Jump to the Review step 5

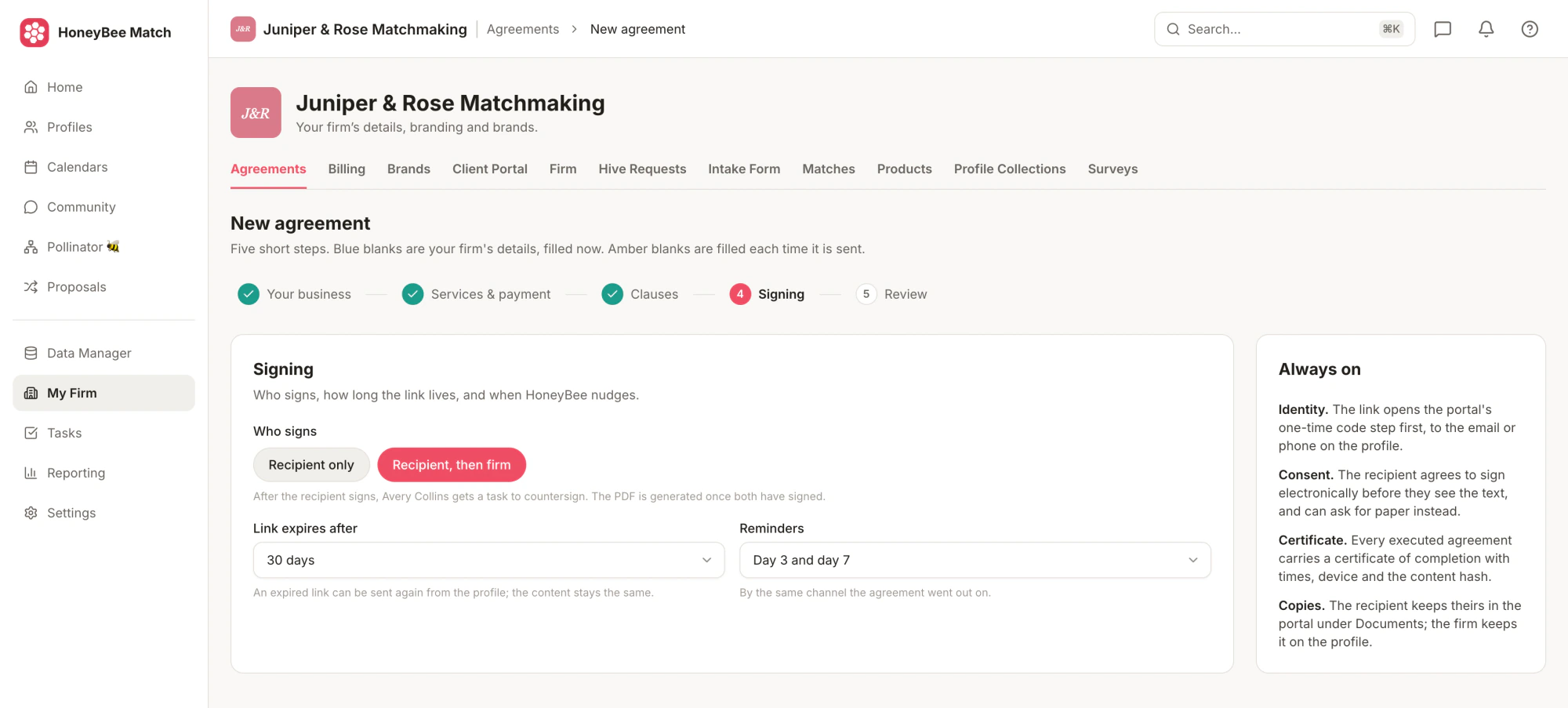pos(891,294)
